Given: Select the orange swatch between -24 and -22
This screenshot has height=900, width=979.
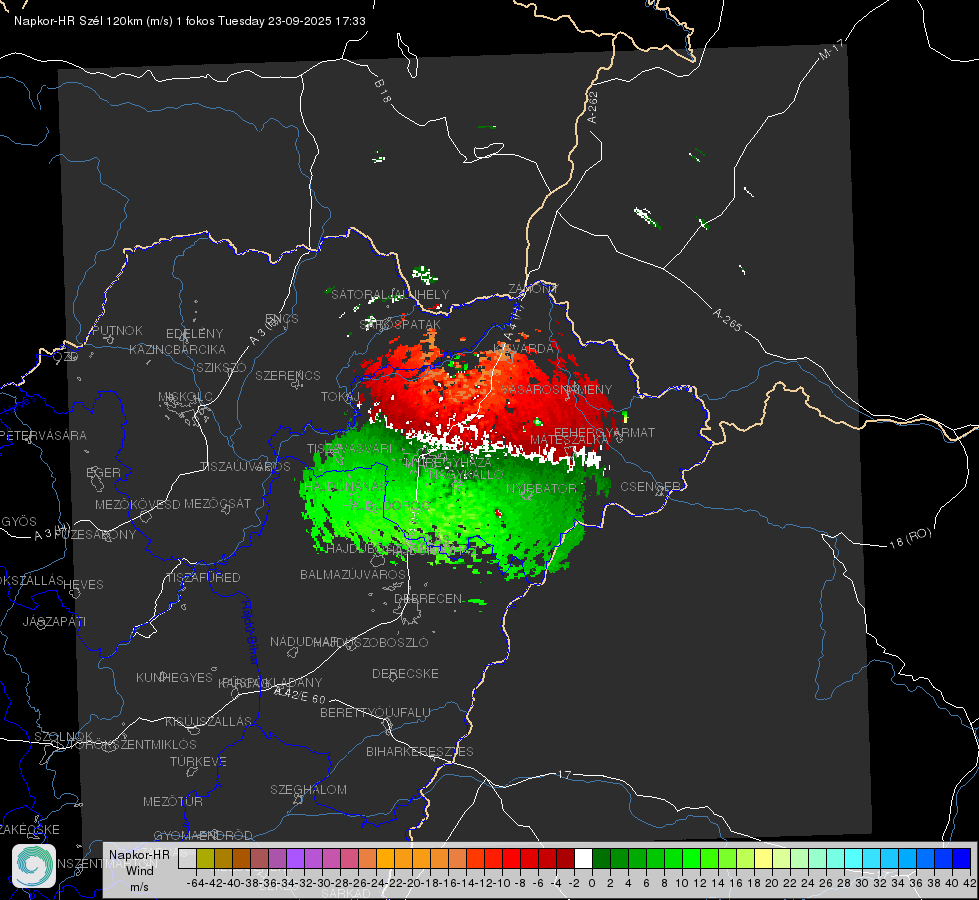Looking at the screenshot, I should (x=385, y=858).
